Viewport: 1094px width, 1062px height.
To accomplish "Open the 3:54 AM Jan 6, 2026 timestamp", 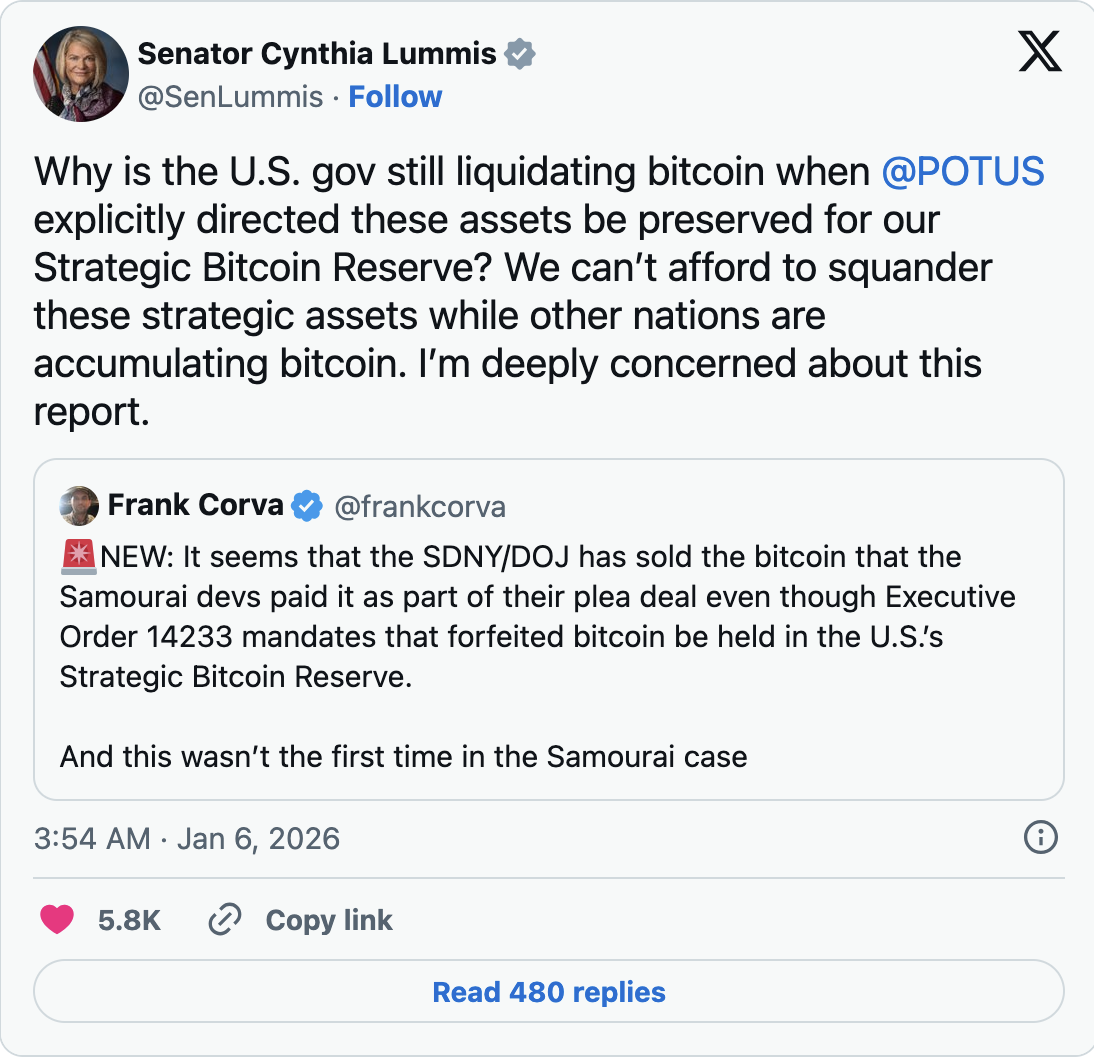I will 187,838.
